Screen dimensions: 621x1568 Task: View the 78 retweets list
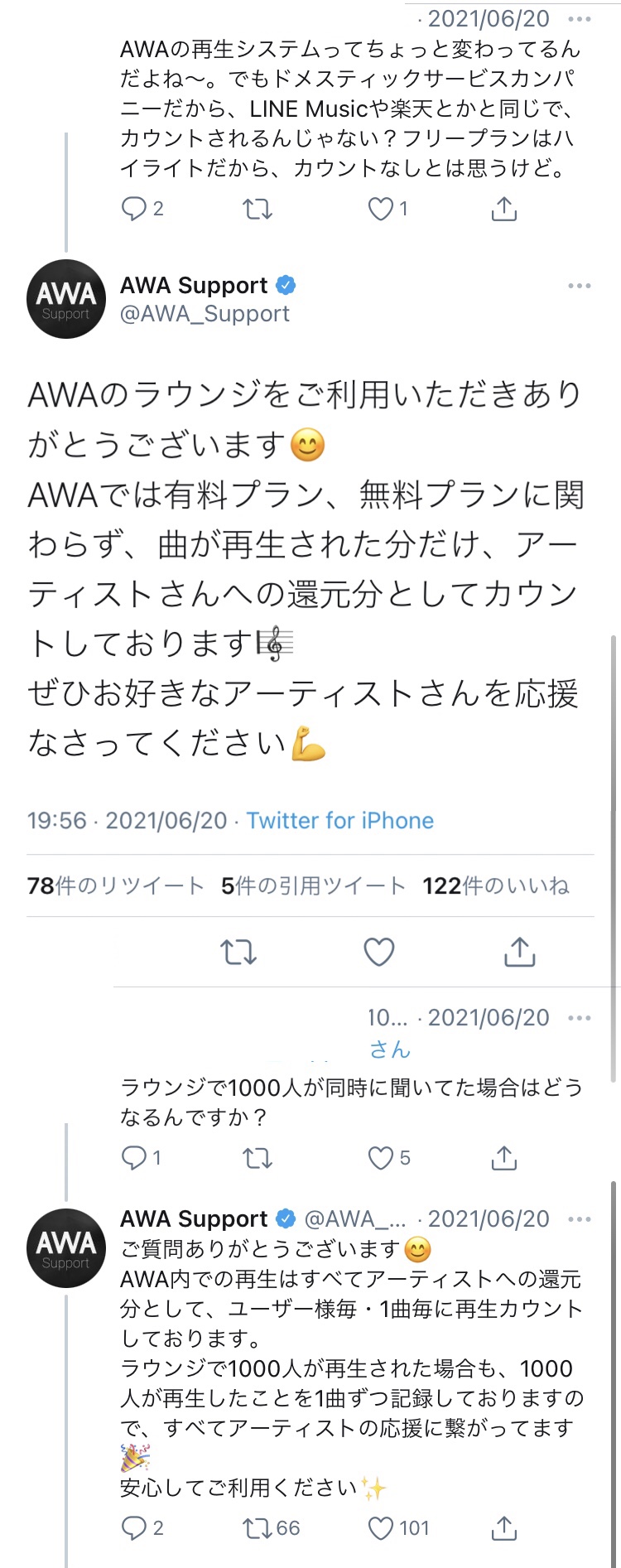[x=115, y=886]
